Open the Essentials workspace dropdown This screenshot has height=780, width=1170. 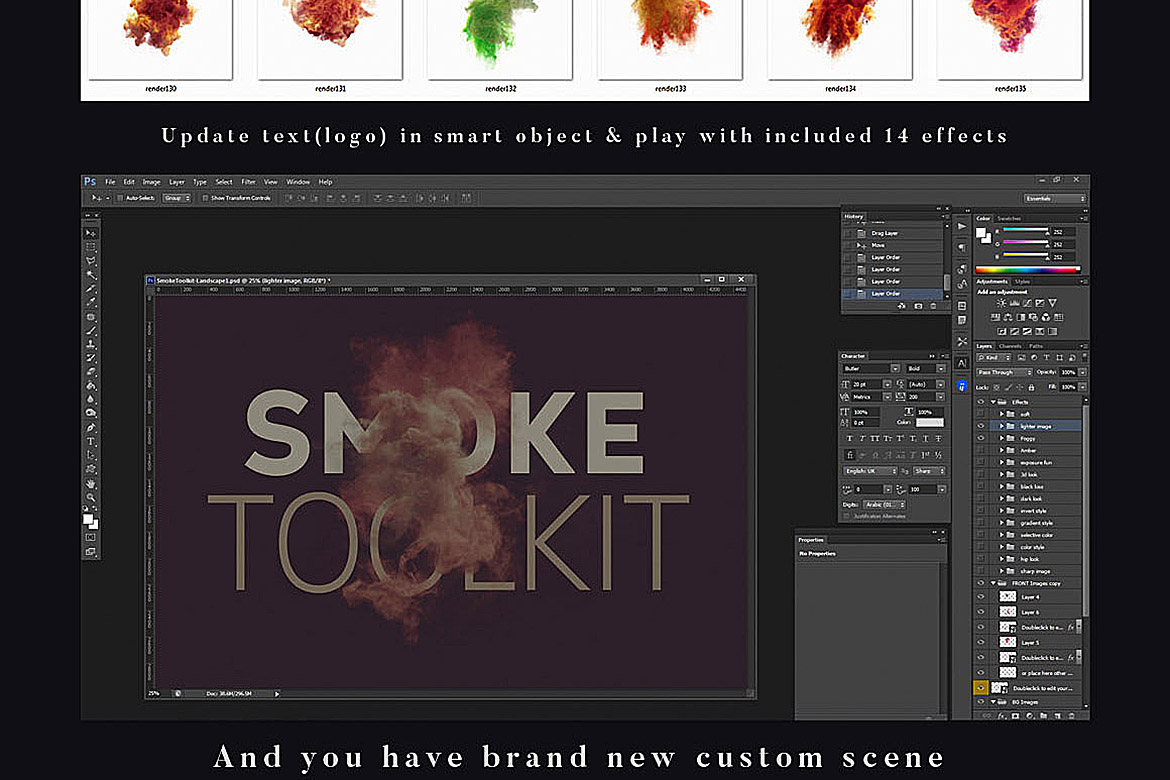point(1052,198)
